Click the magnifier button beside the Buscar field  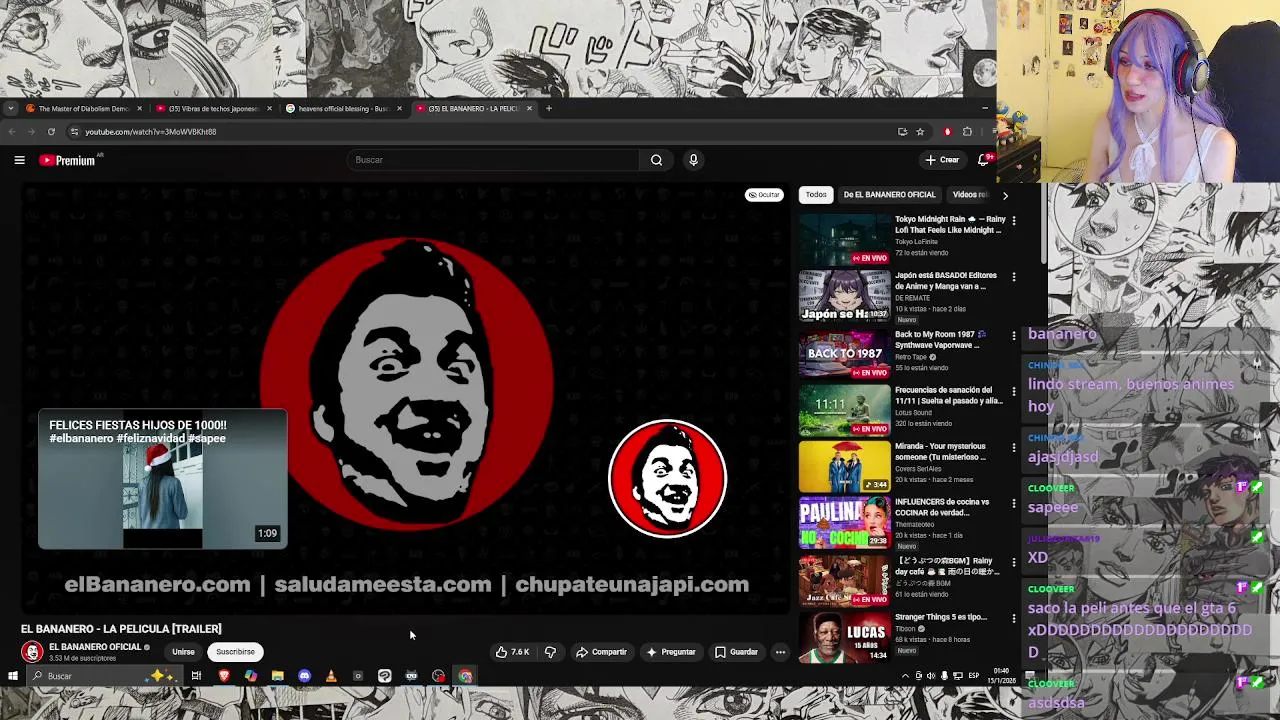click(x=656, y=160)
